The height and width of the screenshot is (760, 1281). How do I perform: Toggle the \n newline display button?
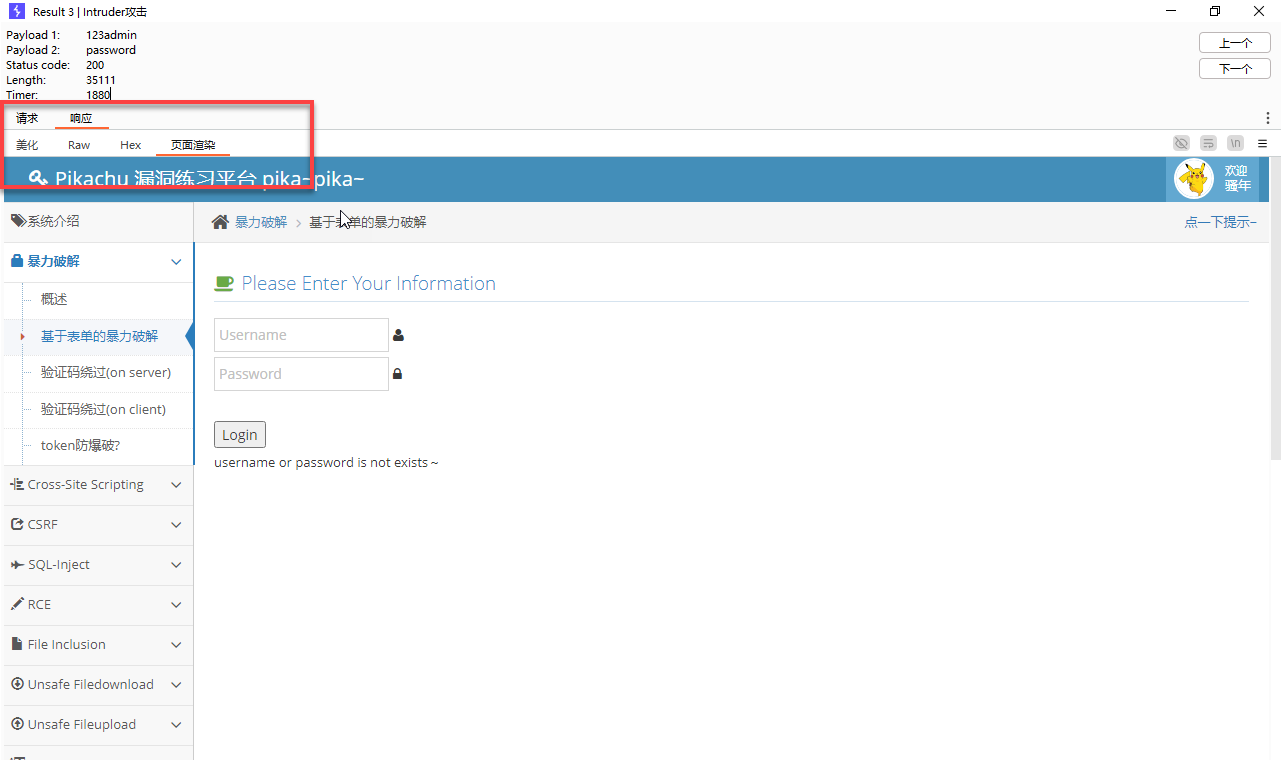click(x=1236, y=144)
